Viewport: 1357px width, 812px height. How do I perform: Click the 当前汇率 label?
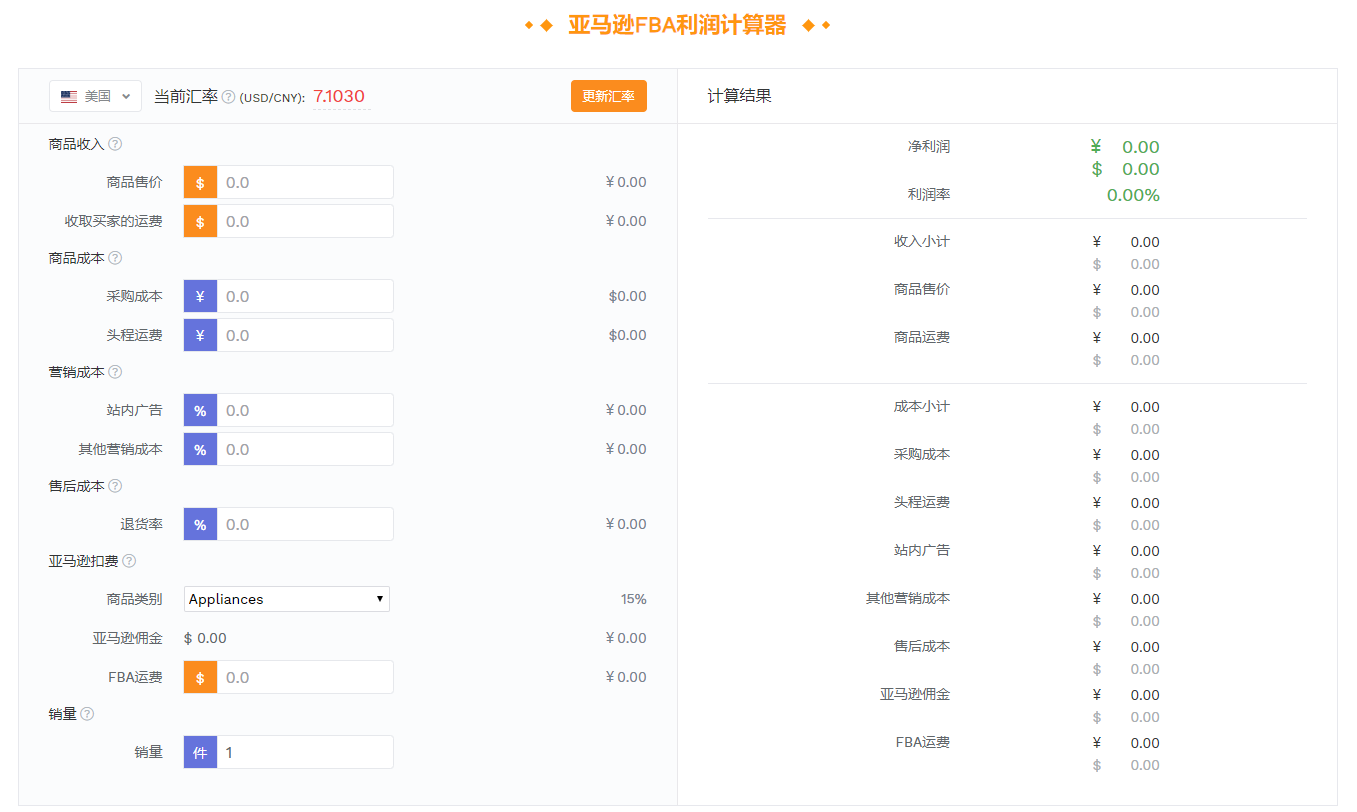click(x=185, y=97)
